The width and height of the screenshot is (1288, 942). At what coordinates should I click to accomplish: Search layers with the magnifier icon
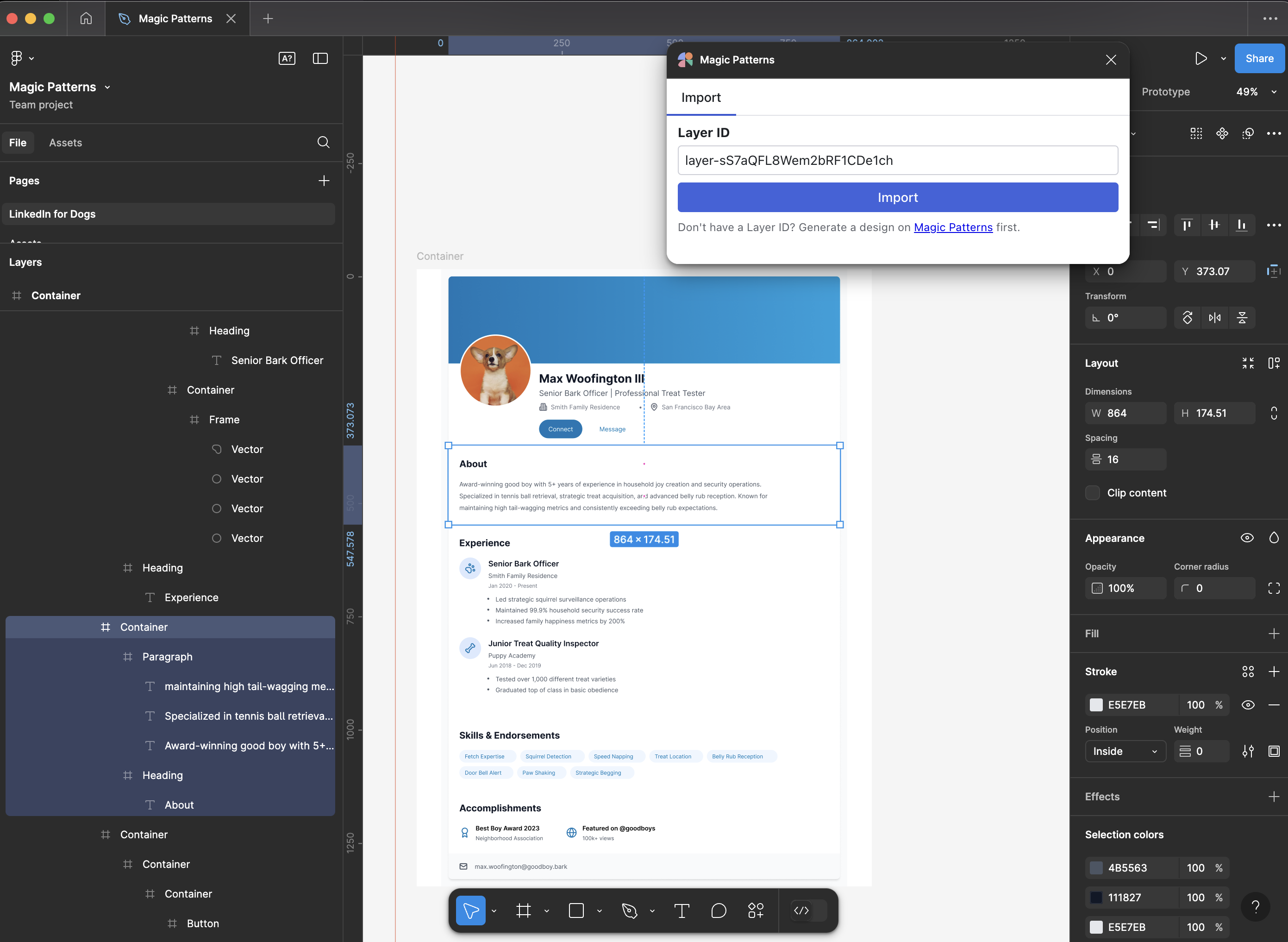(323, 142)
